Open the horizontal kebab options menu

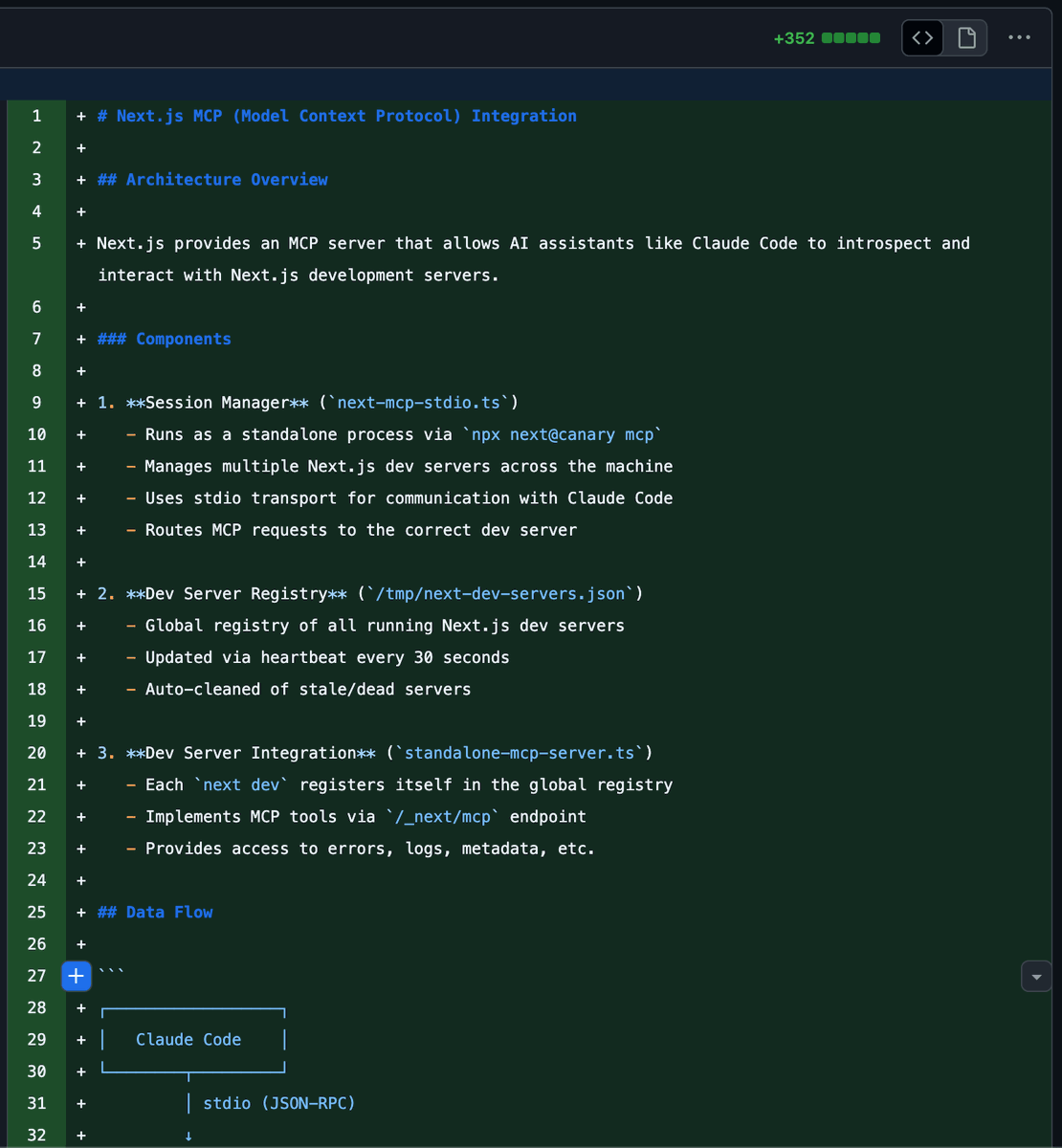click(1018, 37)
